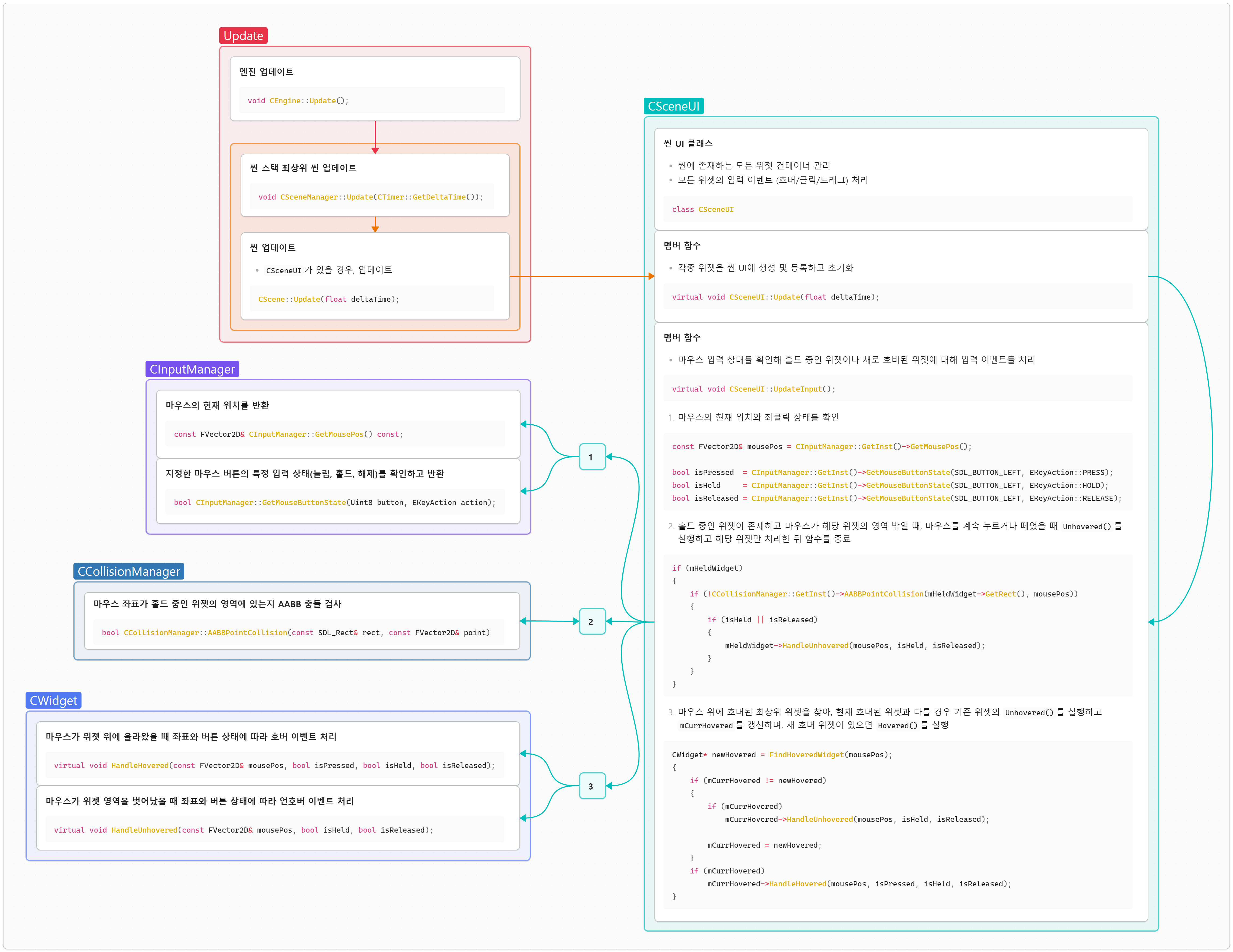This screenshot has width=1233, height=952.
Task: Click the numbered node 1 box
Action: pos(592,457)
